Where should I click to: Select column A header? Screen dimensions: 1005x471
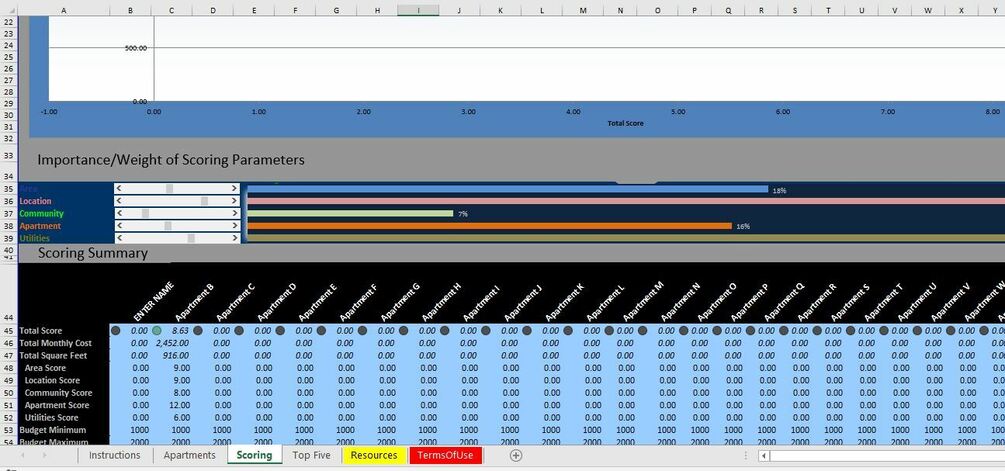(x=64, y=10)
